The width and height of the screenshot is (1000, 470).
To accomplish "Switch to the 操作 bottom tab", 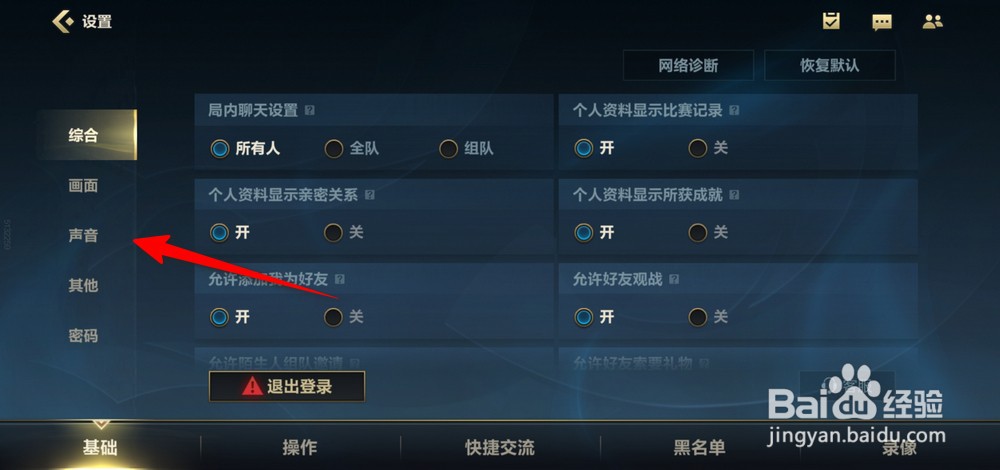I will [300, 448].
